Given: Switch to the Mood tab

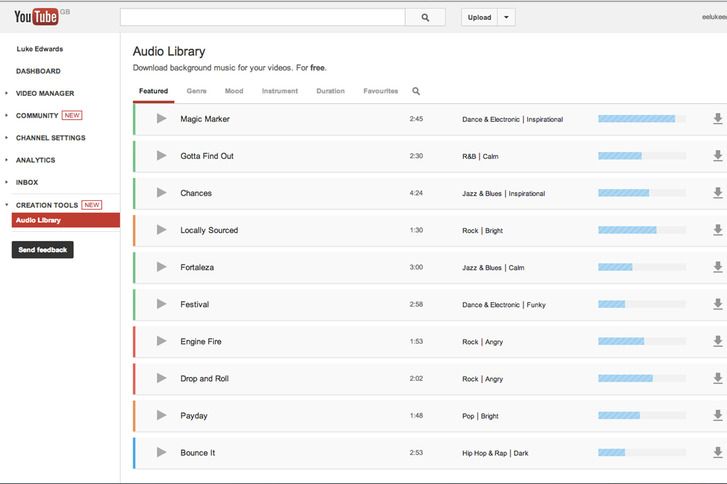Looking at the screenshot, I should click(x=234, y=91).
